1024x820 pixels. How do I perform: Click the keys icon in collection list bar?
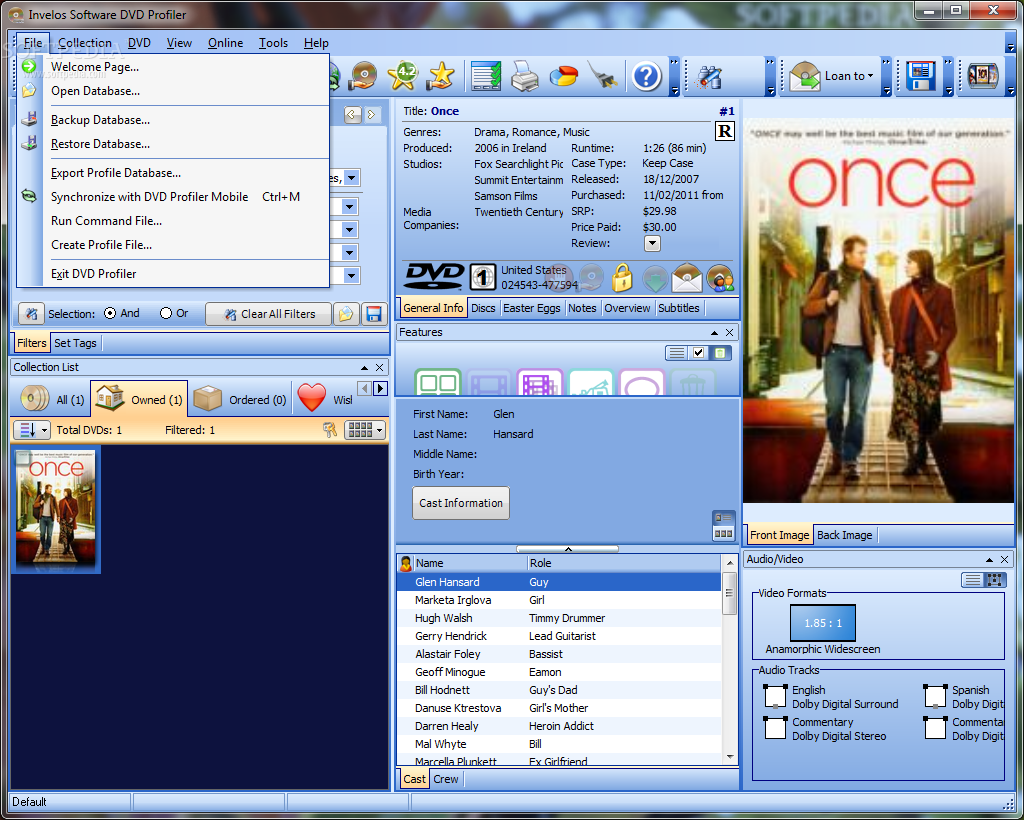point(330,430)
